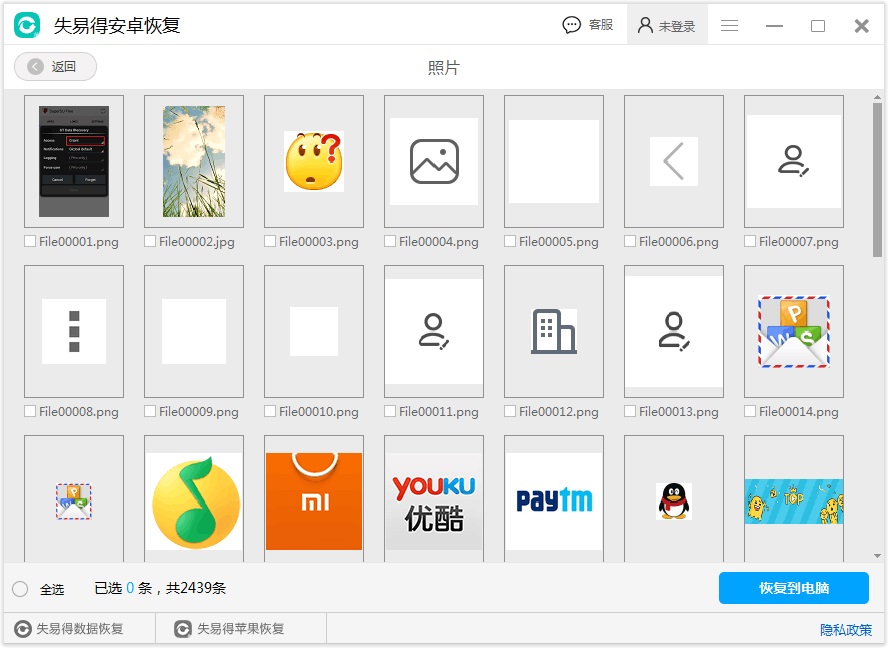Select the person-edit icon thumbnail File00007
Viewport: 888px width, 648px height.
point(795,161)
